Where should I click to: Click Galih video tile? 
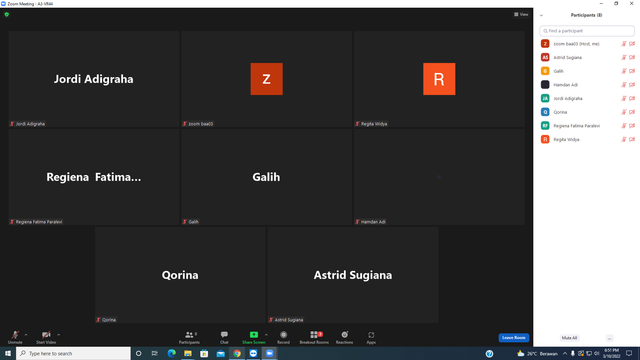(266, 177)
